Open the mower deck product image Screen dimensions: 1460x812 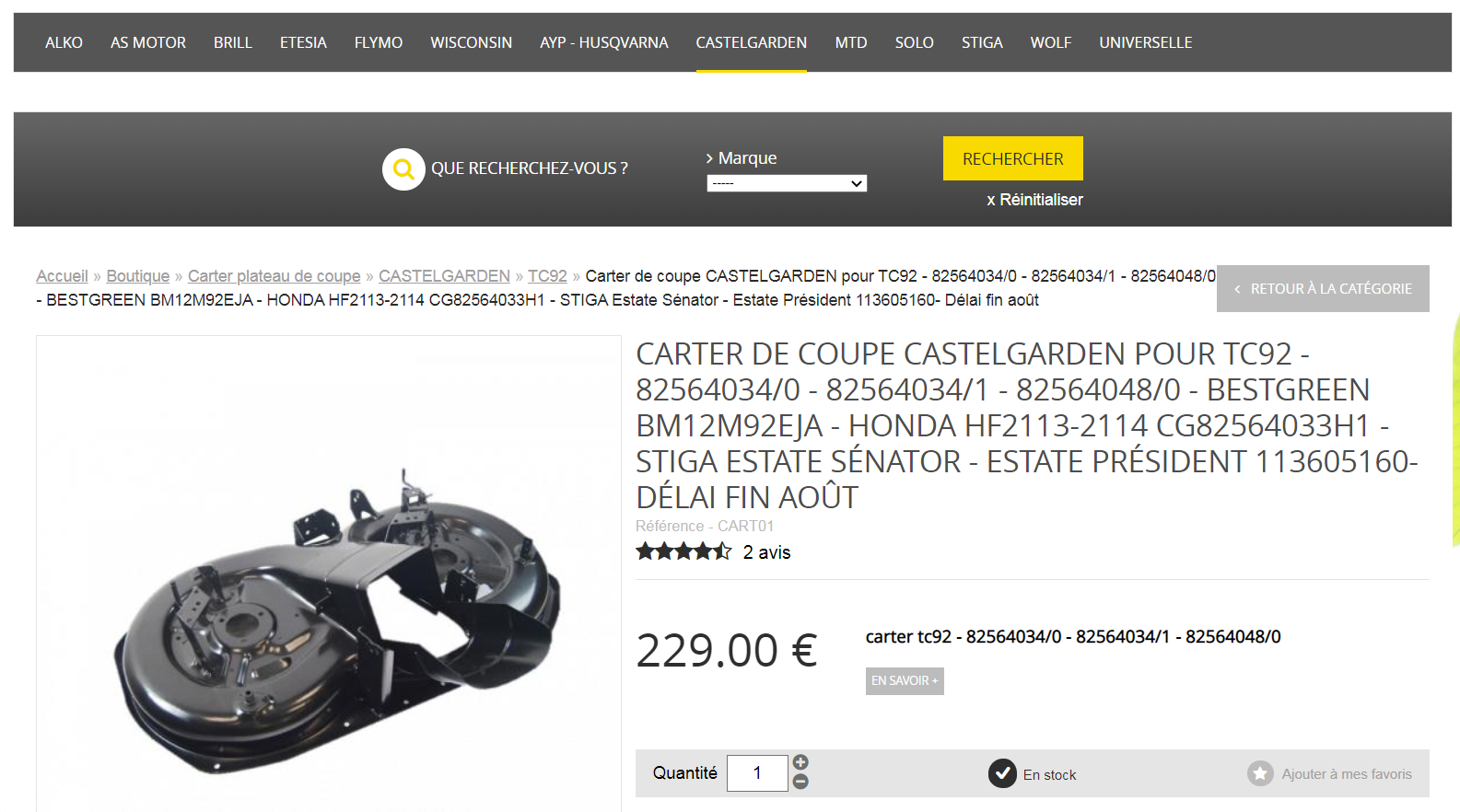[x=329, y=574]
